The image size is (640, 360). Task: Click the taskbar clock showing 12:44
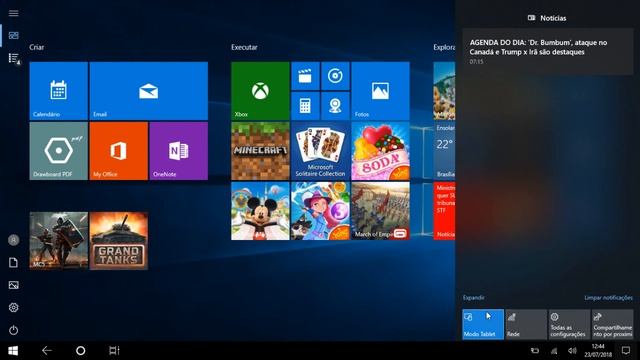(x=598, y=351)
